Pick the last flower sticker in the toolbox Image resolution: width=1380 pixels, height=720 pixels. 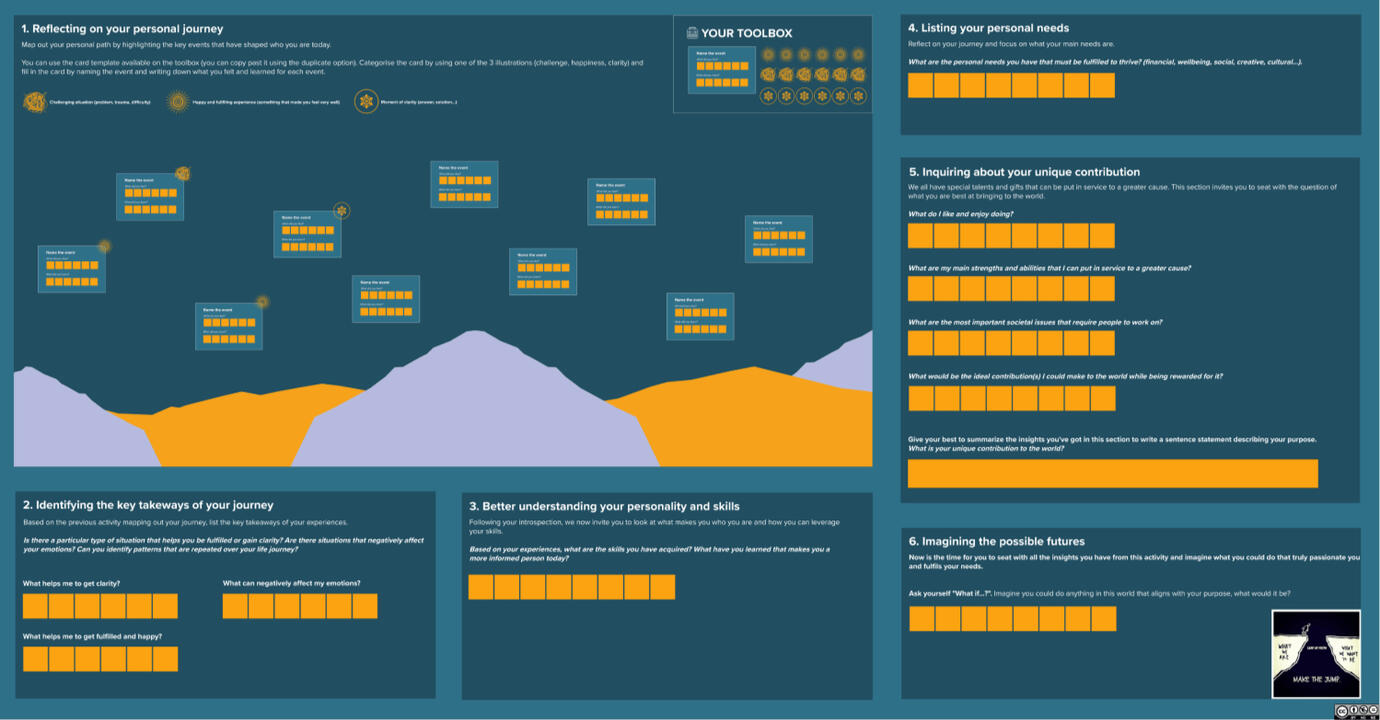859,96
